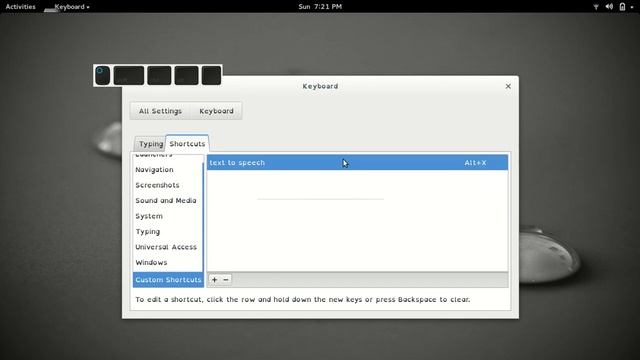640x360 pixels.
Task: Select the Screenshots shortcut category
Action: [x=167, y=185]
